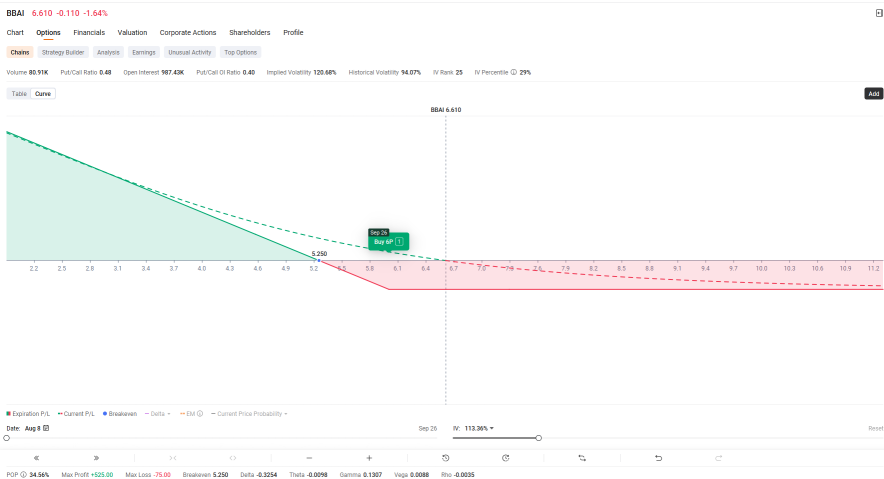The height and width of the screenshot is (479, 884).
Task: Open the Valuation tab
Action: 132,33
